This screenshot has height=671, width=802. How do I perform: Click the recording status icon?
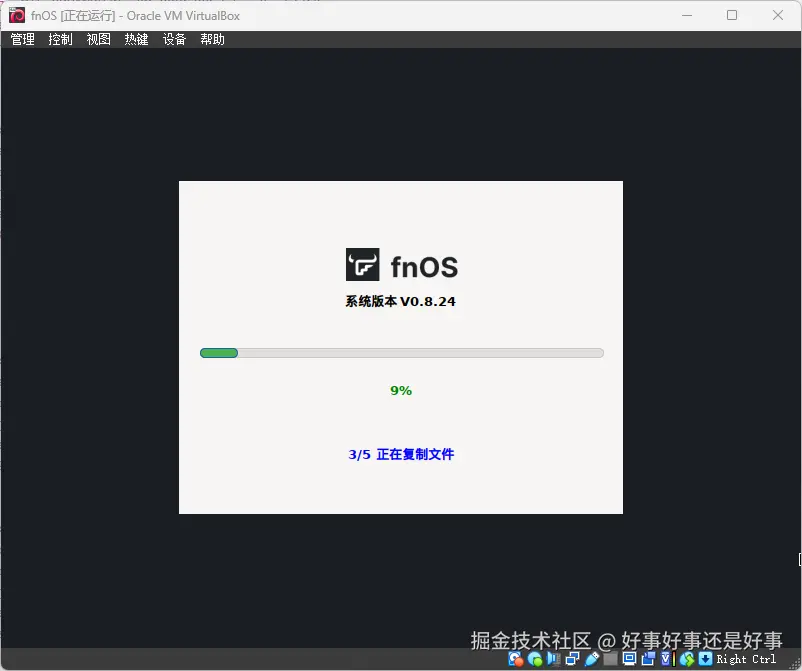[648, 659]
